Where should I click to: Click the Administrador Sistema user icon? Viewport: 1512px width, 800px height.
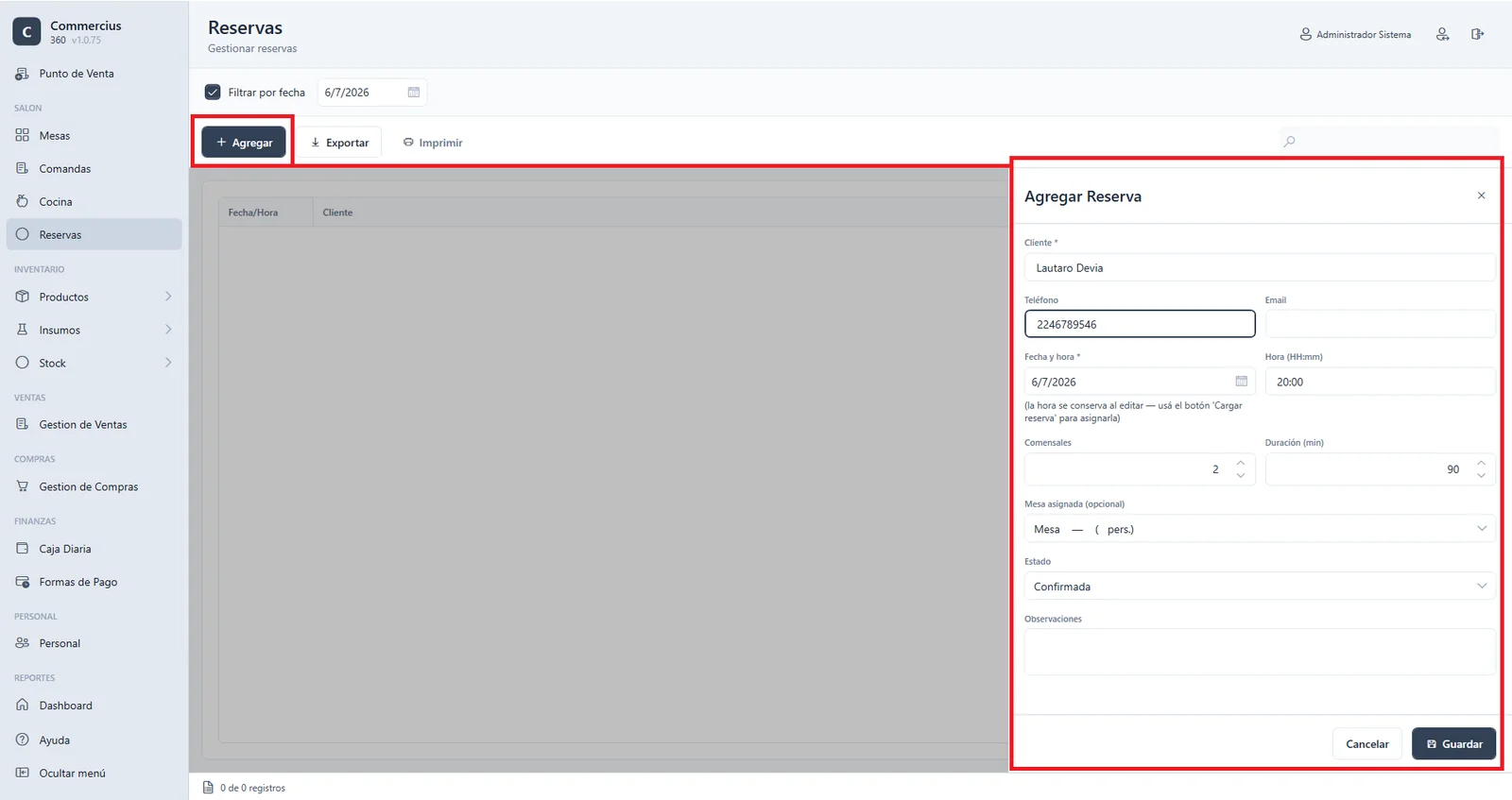[x=1306, y=34]
